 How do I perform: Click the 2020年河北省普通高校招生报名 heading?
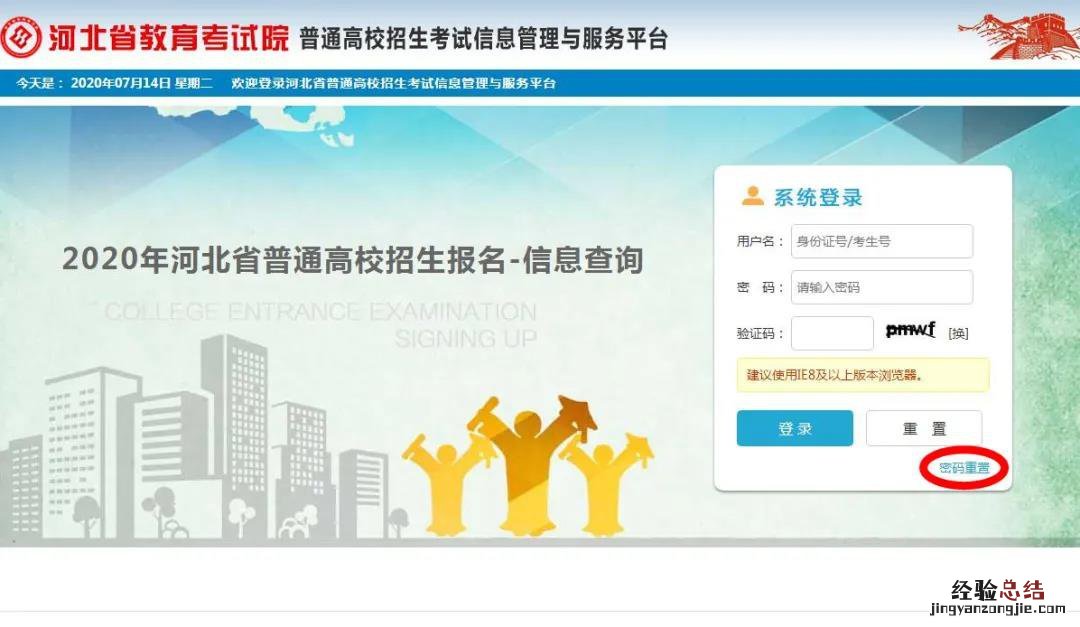[353, 260]
